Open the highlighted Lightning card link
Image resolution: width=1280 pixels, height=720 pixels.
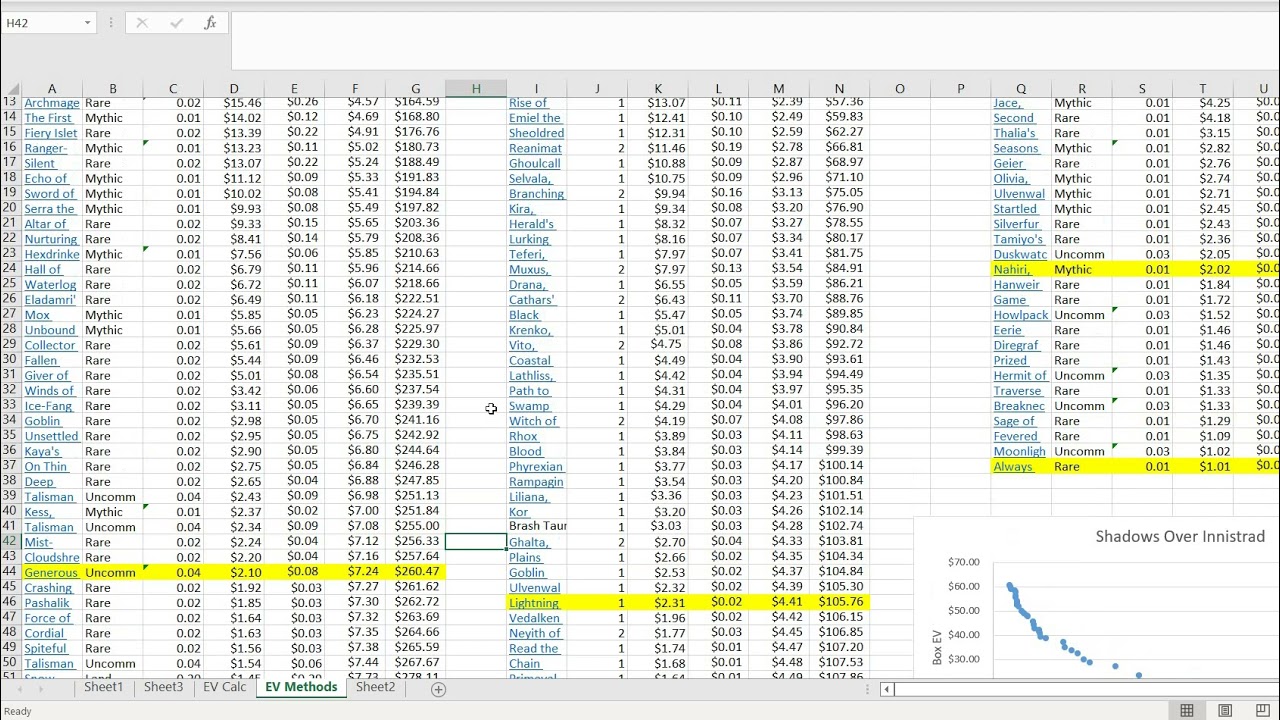534,603
